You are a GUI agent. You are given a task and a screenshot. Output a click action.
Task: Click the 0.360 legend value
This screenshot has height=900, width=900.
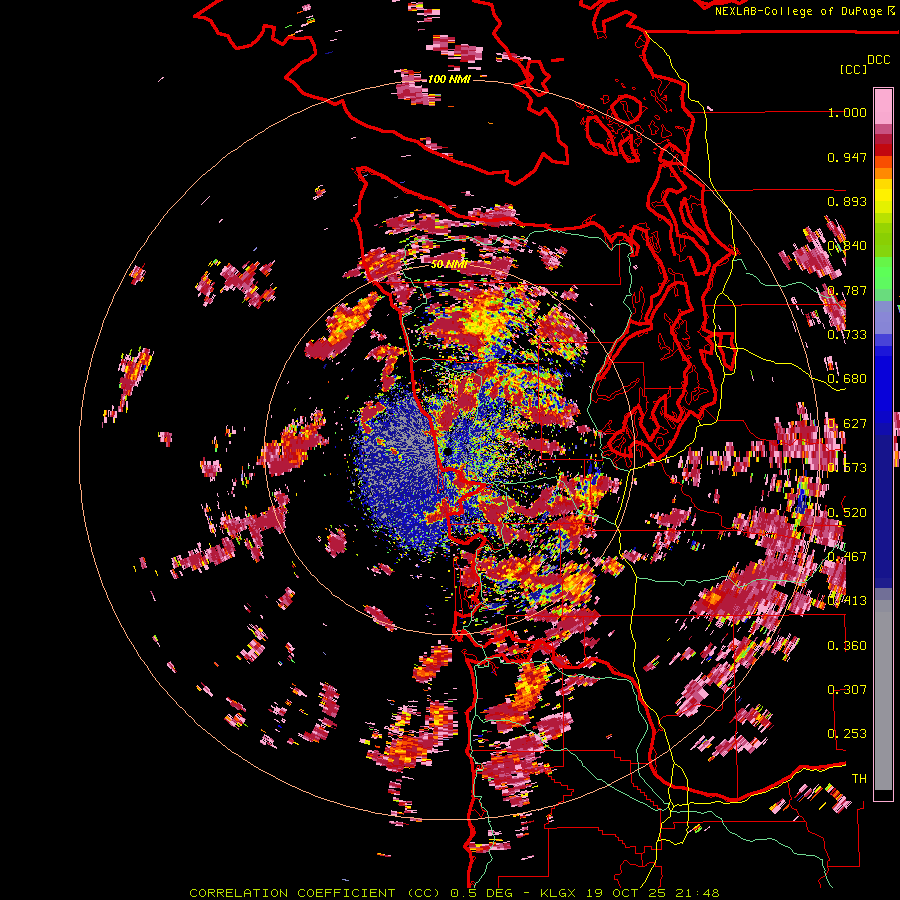pyautogui.click(x=847, y=646)
